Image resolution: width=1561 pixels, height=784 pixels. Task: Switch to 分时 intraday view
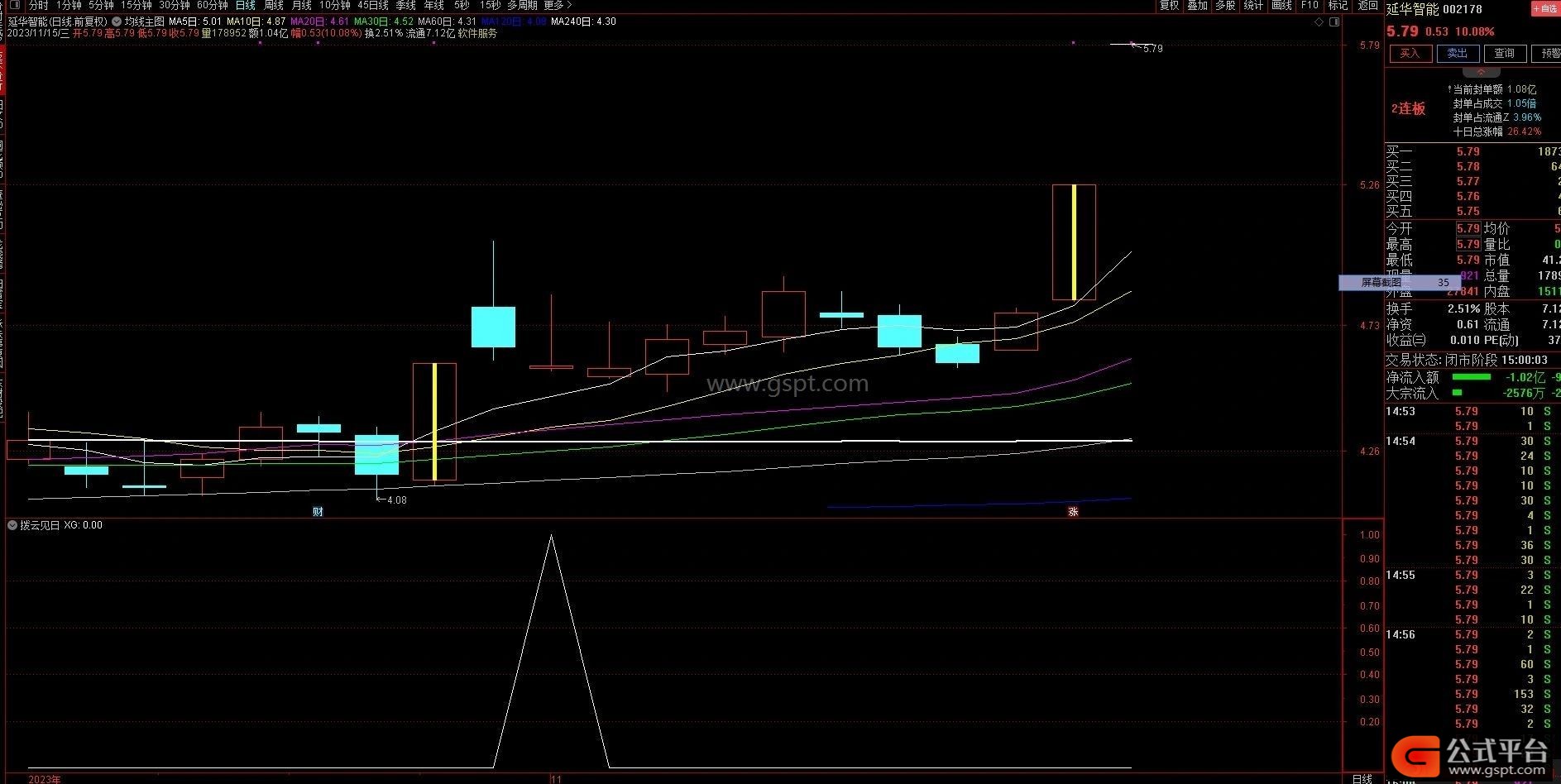click(x=39, y=5)
